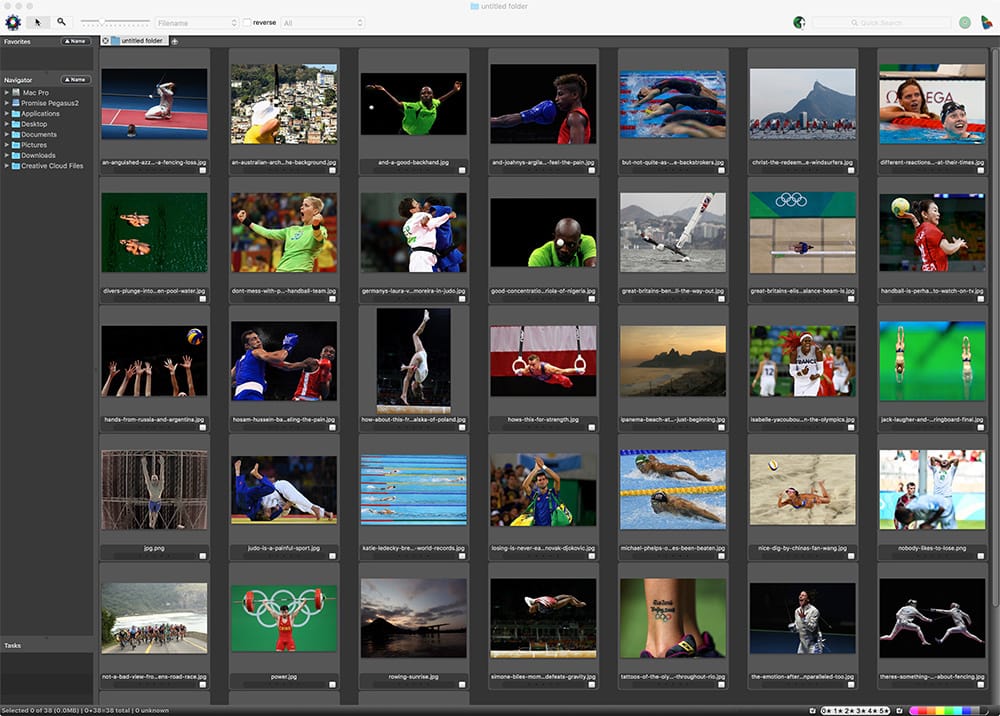Screen dimensions: 1000x716
Task: Open the All filter dropdown
Action: point(322,22)
